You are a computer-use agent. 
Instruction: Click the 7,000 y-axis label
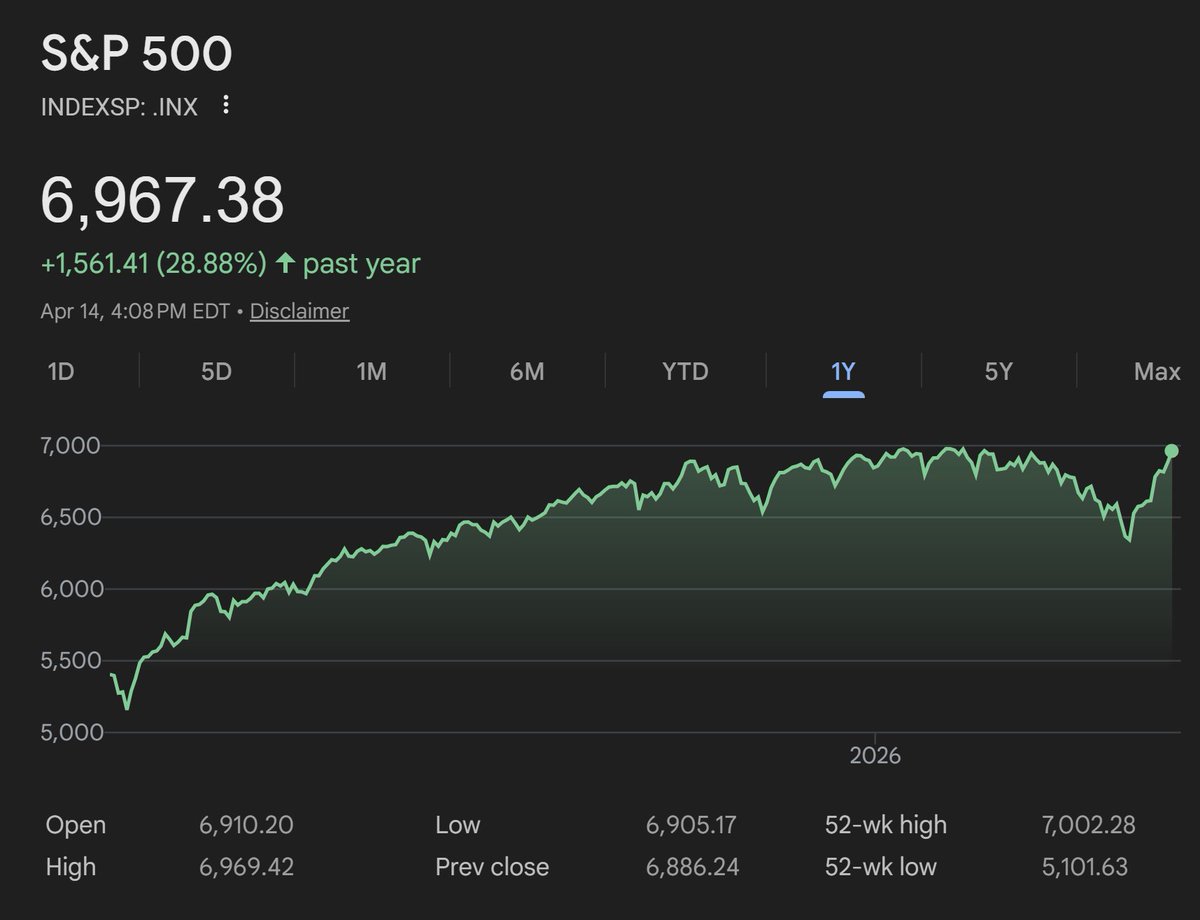pos(73,445)
